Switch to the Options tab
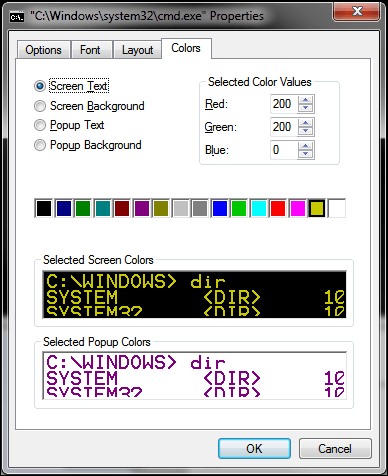388x476 pixels. [43, 50]
